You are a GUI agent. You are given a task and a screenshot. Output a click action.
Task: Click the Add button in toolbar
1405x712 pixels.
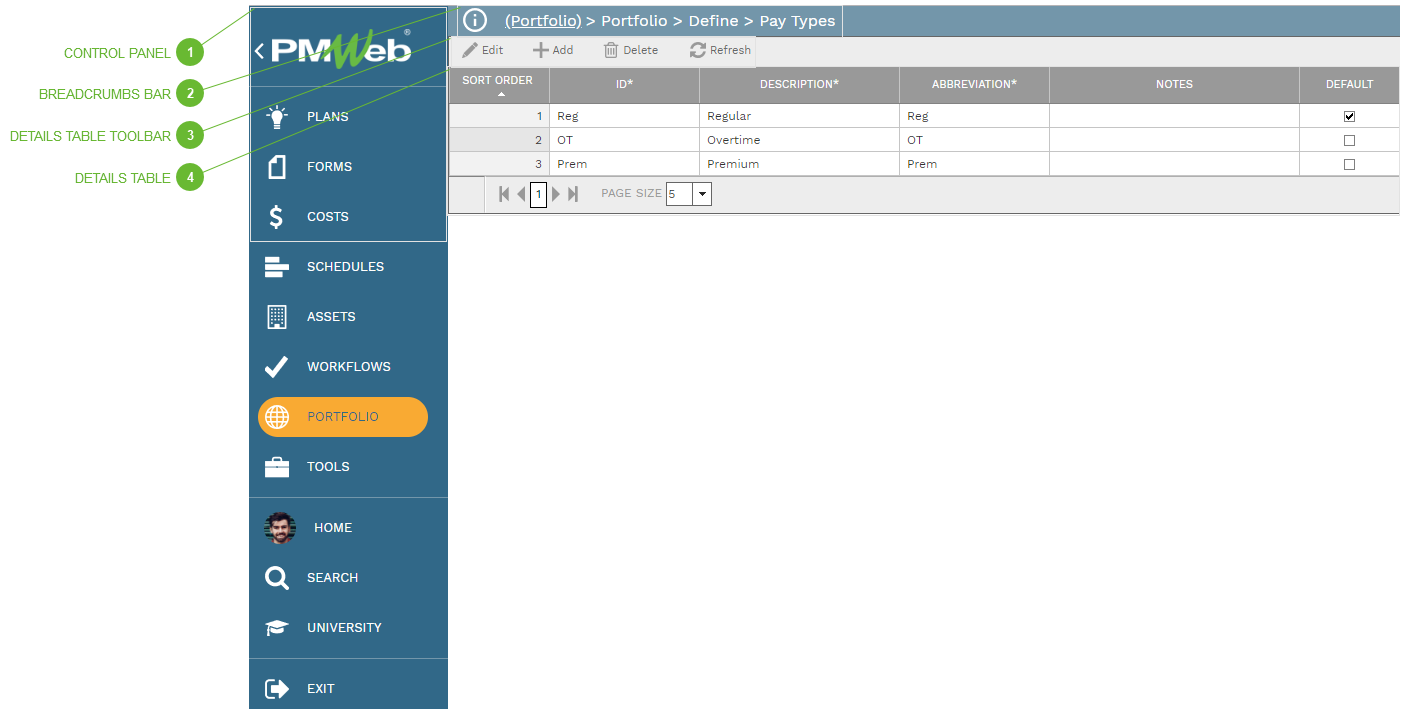point(552,50)
